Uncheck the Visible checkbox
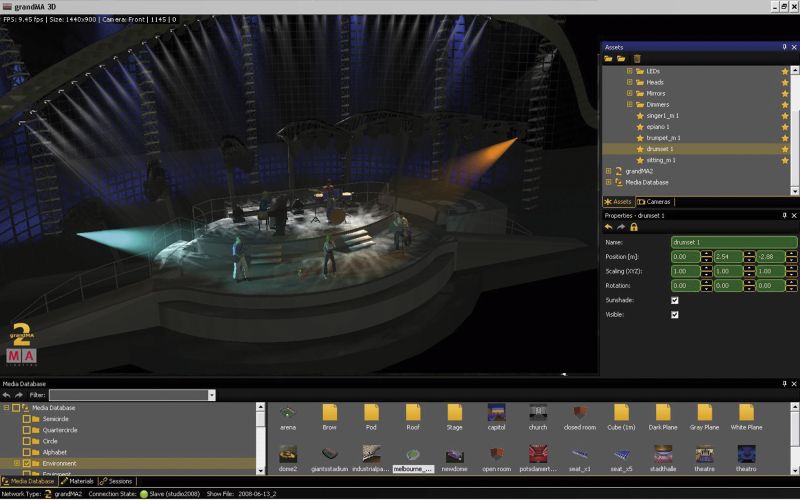800x500 pixels. click(x=675, y=315)
